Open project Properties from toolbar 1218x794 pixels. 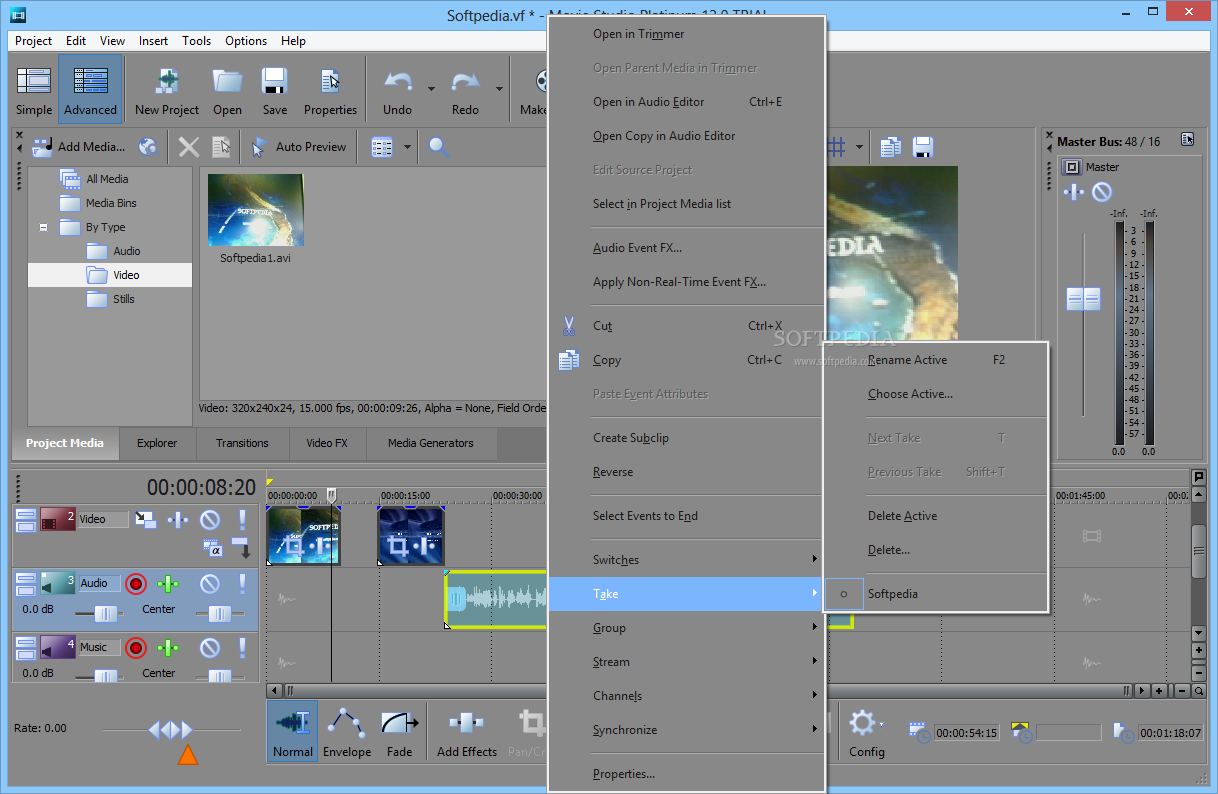330,91
